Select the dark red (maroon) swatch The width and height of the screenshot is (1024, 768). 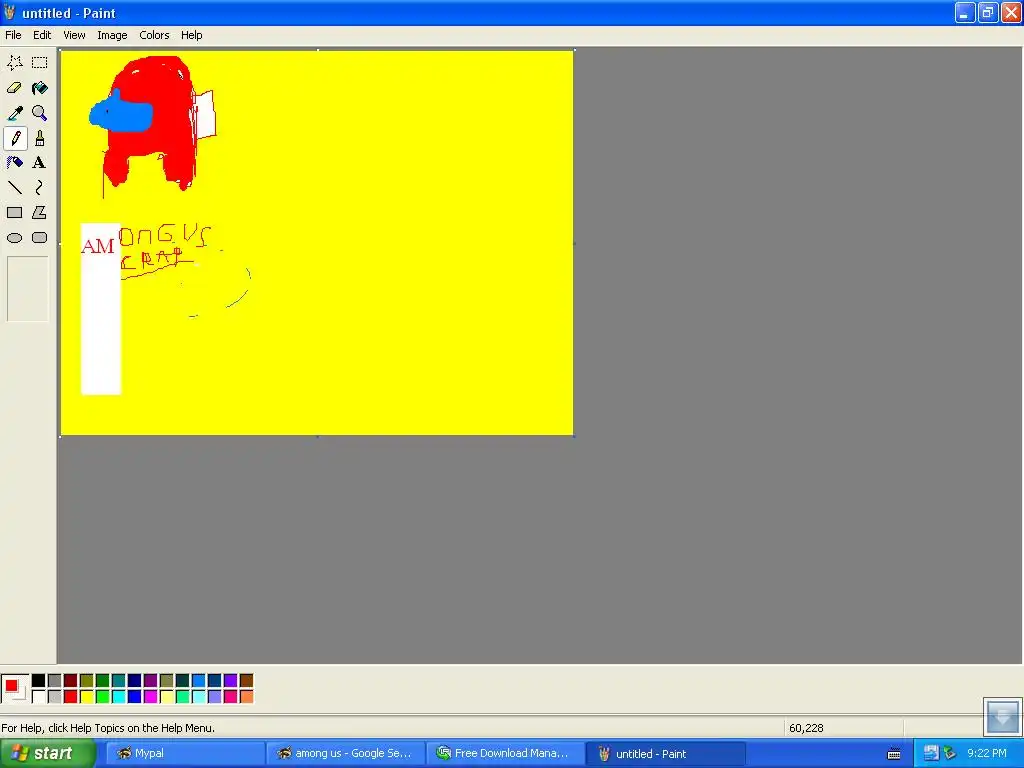click(71, 681)
